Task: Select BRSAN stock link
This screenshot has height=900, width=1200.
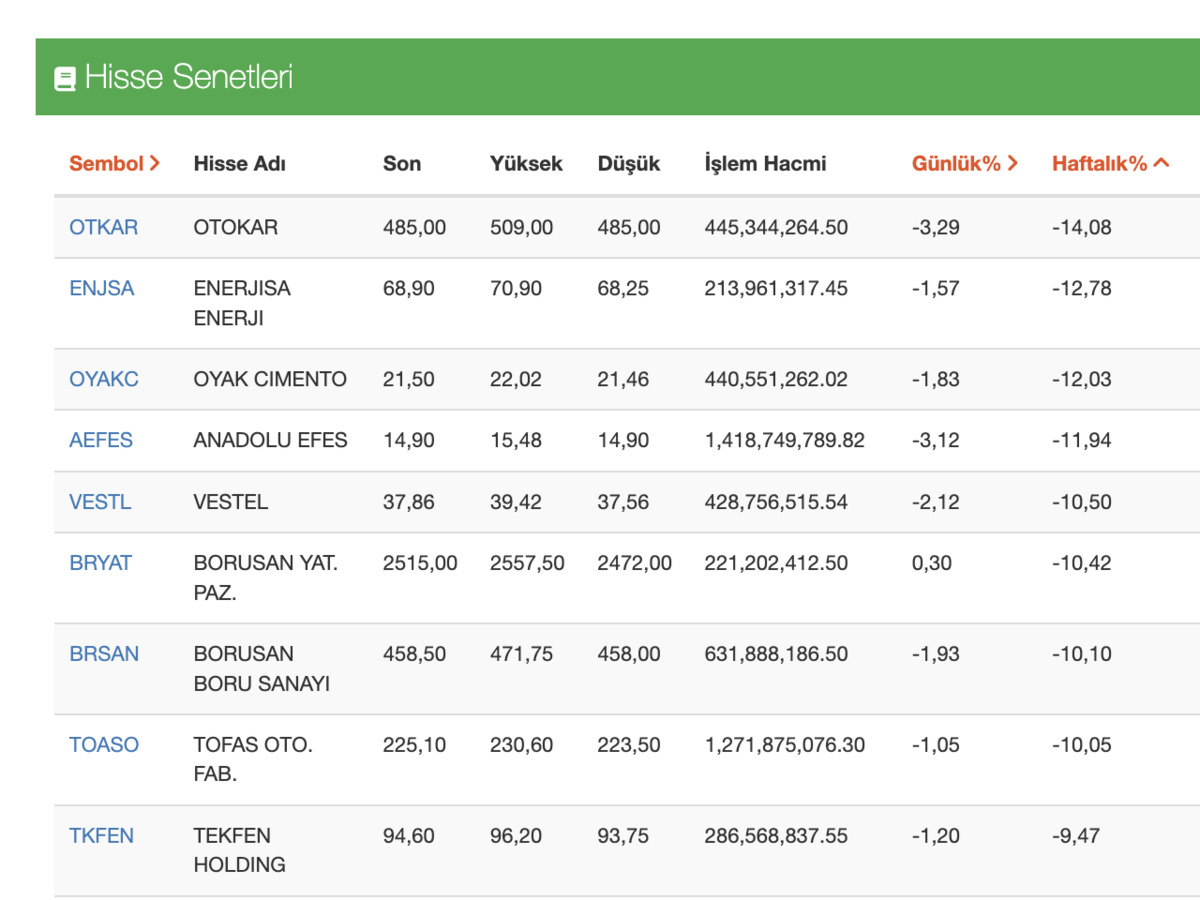Action: tap(104, 654)
